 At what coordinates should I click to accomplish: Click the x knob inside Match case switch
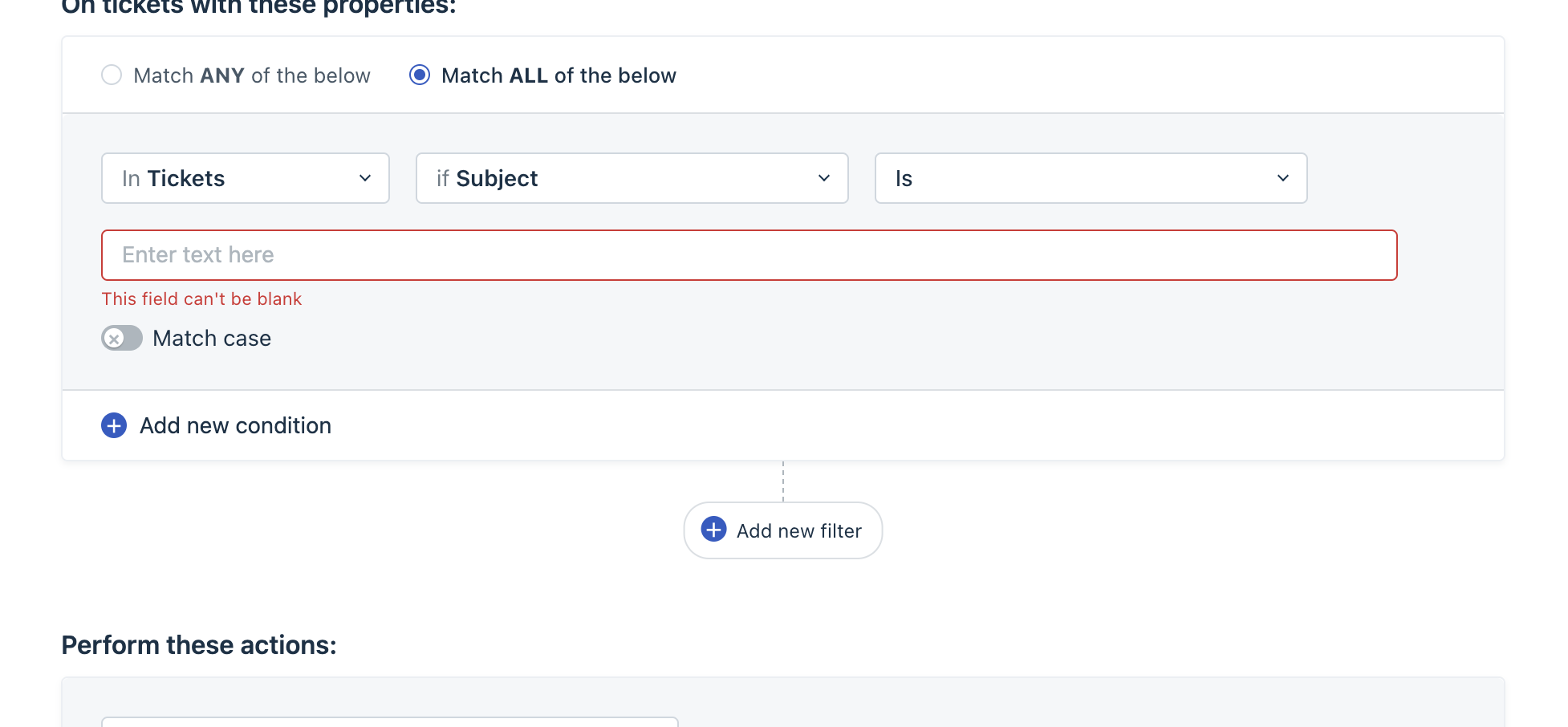[x=114, y=339]
